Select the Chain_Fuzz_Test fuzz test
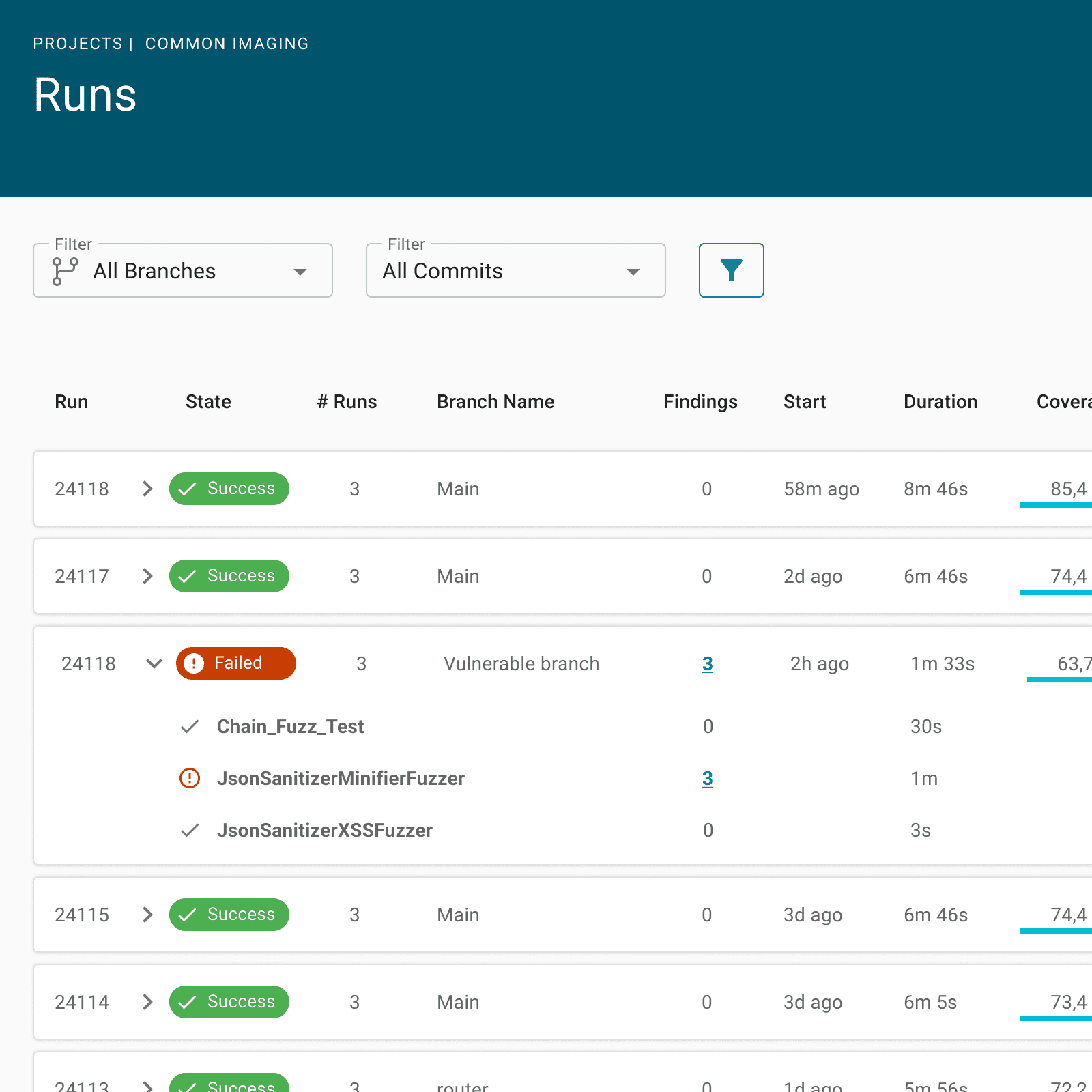The width and height of the screenshot is (1092, 1092). 291,726
